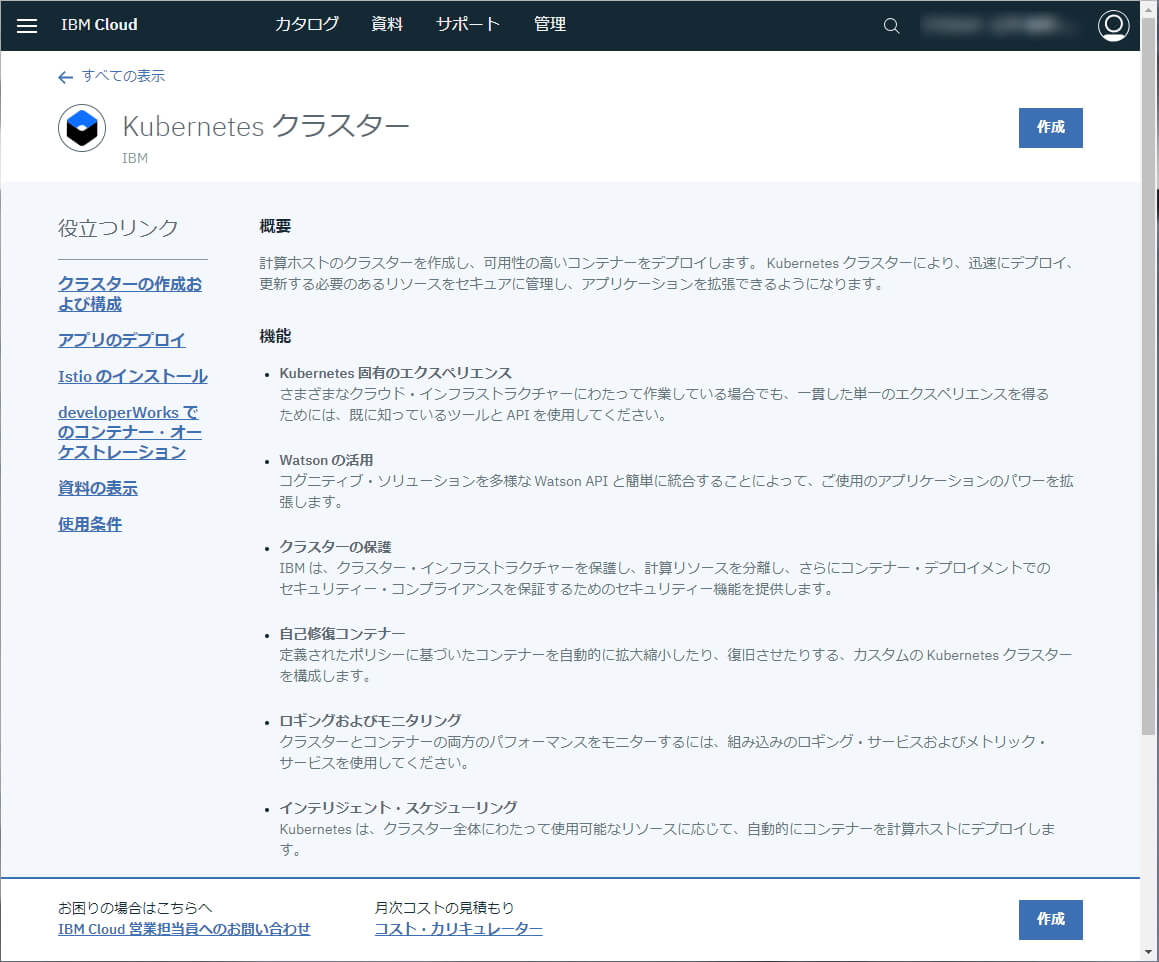Click the Kubernetes クラスター page title

click(x=266, y=126)
